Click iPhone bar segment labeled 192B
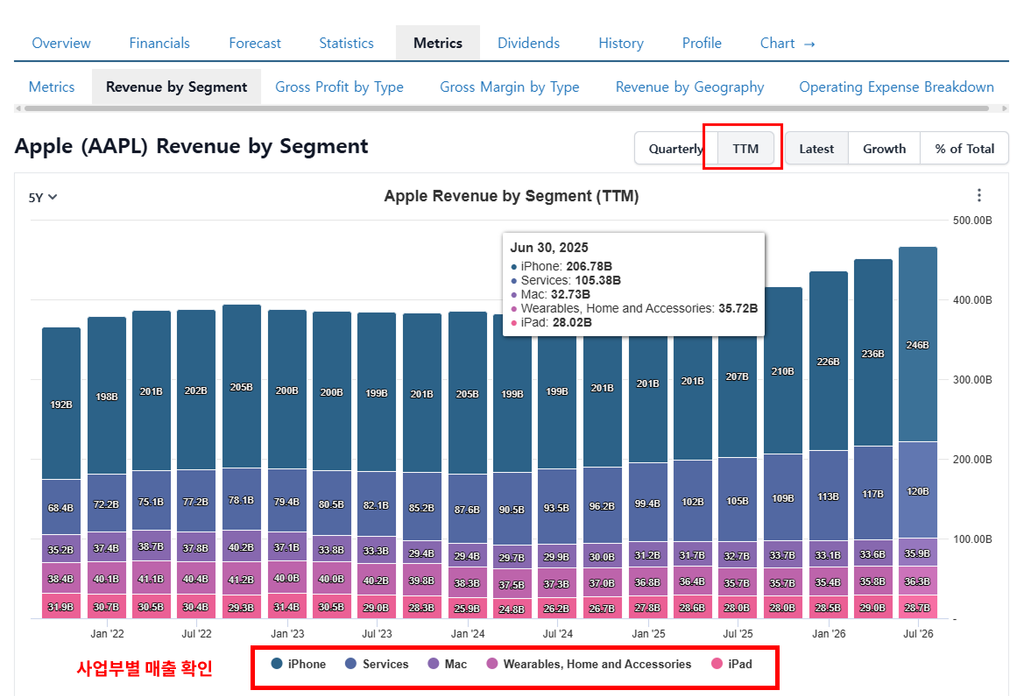This screenshot has width=1024, height=696. point(61,403)
